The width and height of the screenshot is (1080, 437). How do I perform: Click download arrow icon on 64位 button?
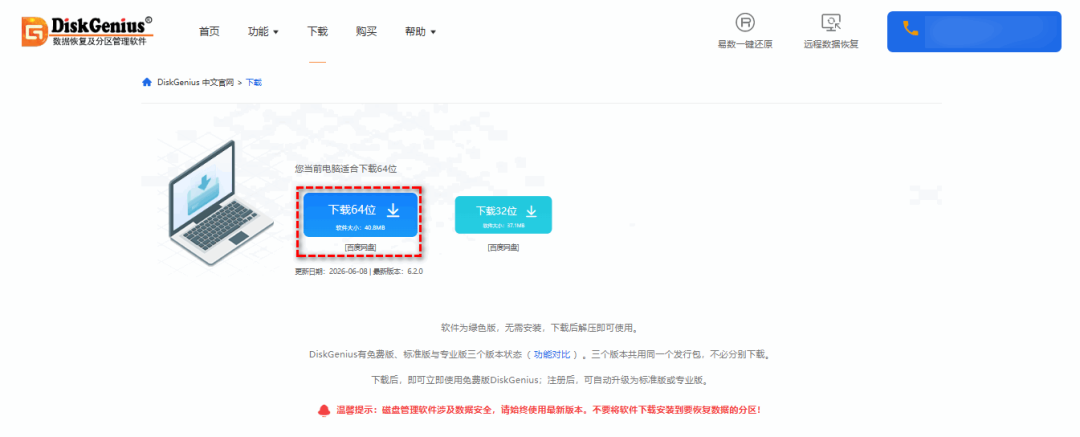(x=393, y=210)
